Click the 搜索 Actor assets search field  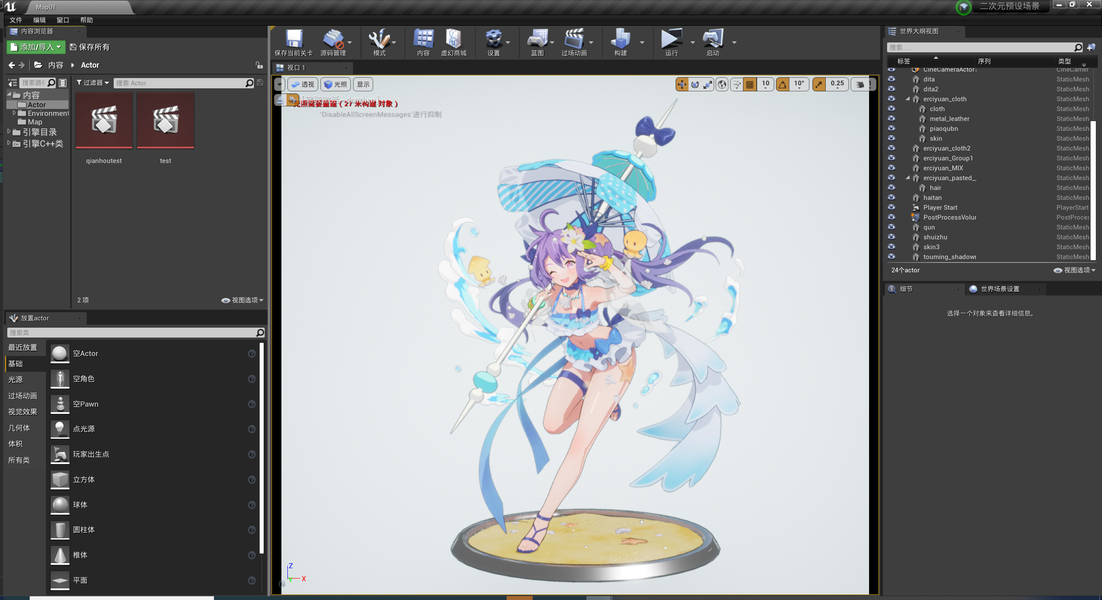[x=183, y=83]
